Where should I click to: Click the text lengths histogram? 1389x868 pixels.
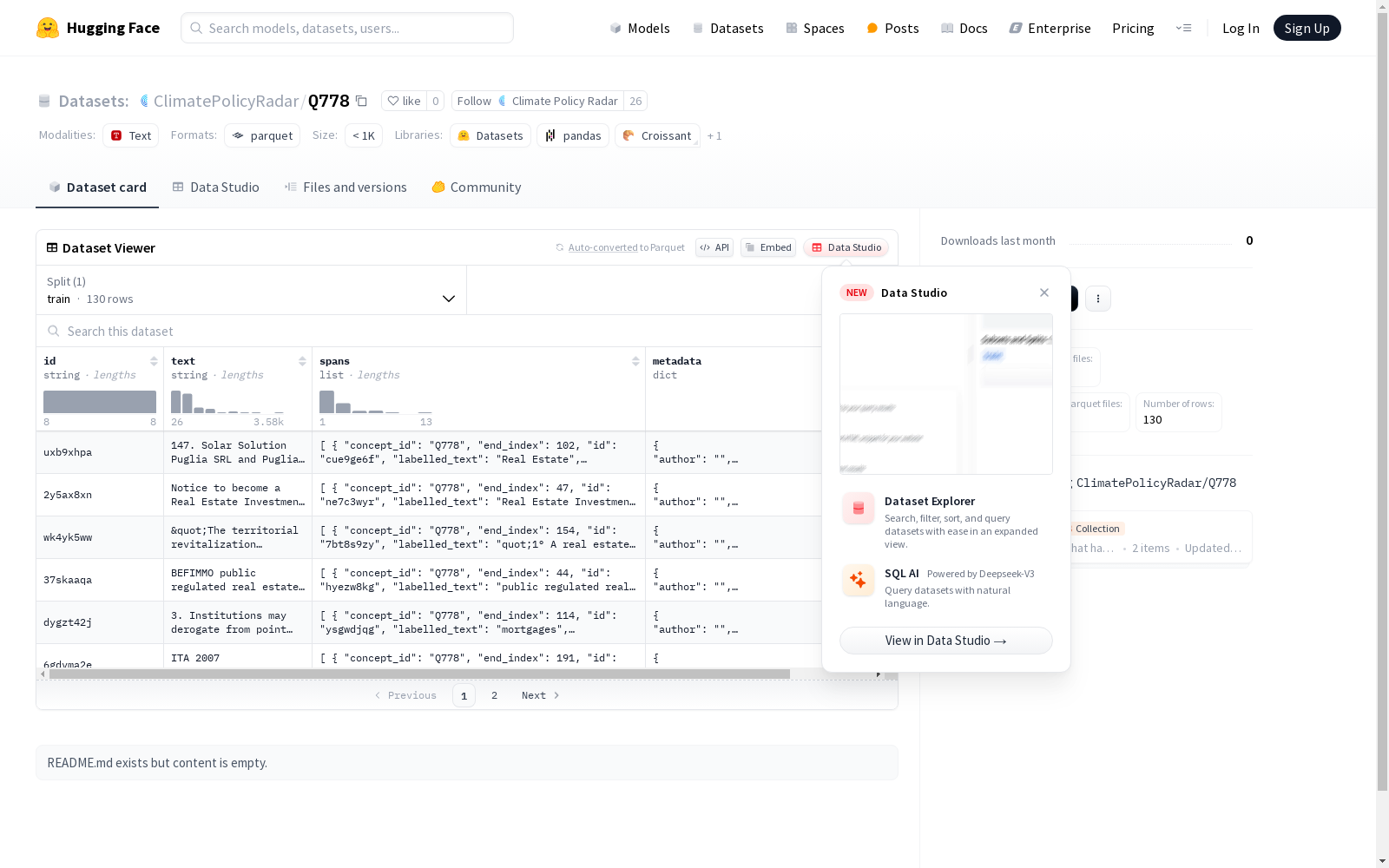click(227, 402)
